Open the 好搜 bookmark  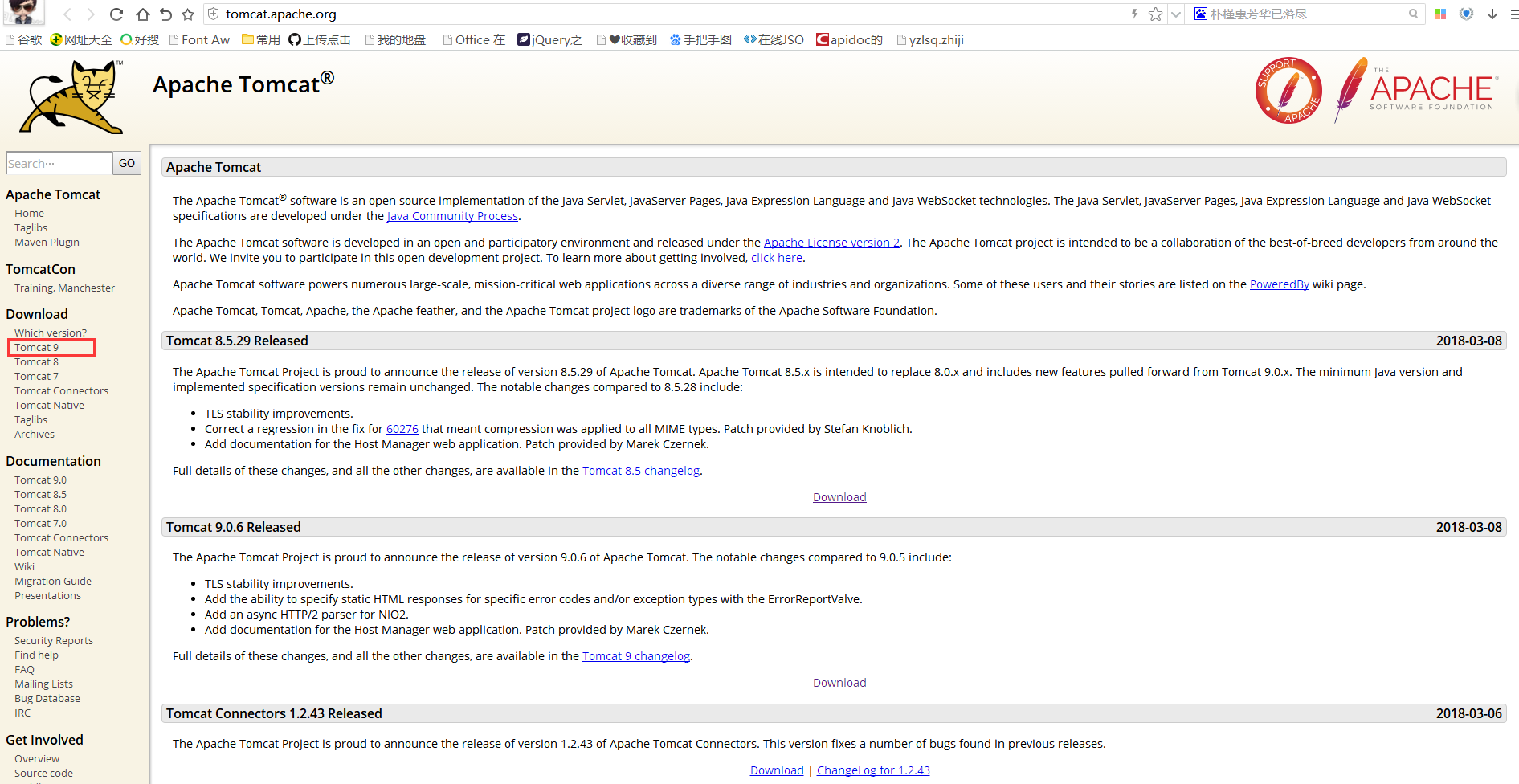140,39
